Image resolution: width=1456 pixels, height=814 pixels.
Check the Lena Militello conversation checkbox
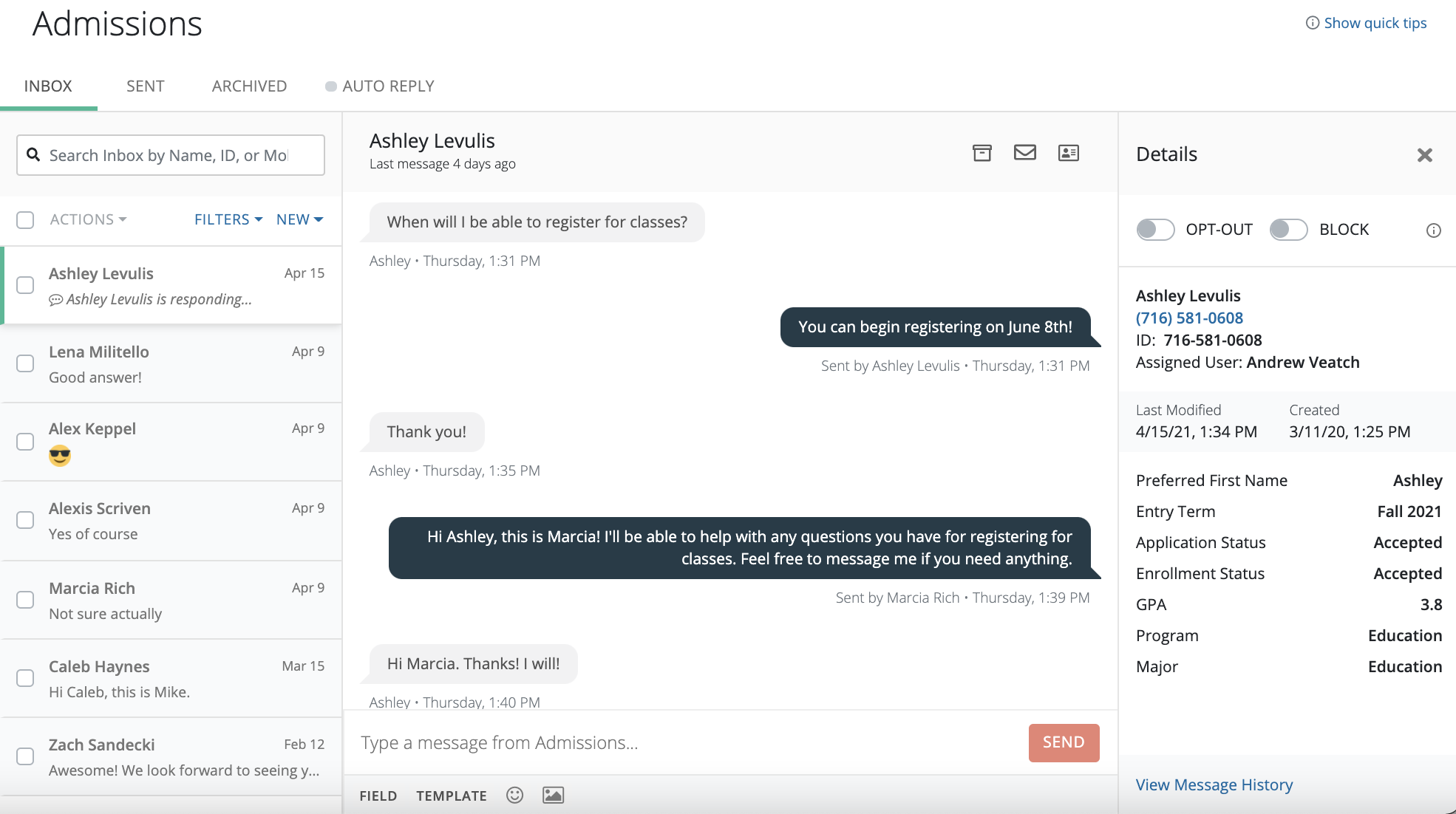click(25, 363)
